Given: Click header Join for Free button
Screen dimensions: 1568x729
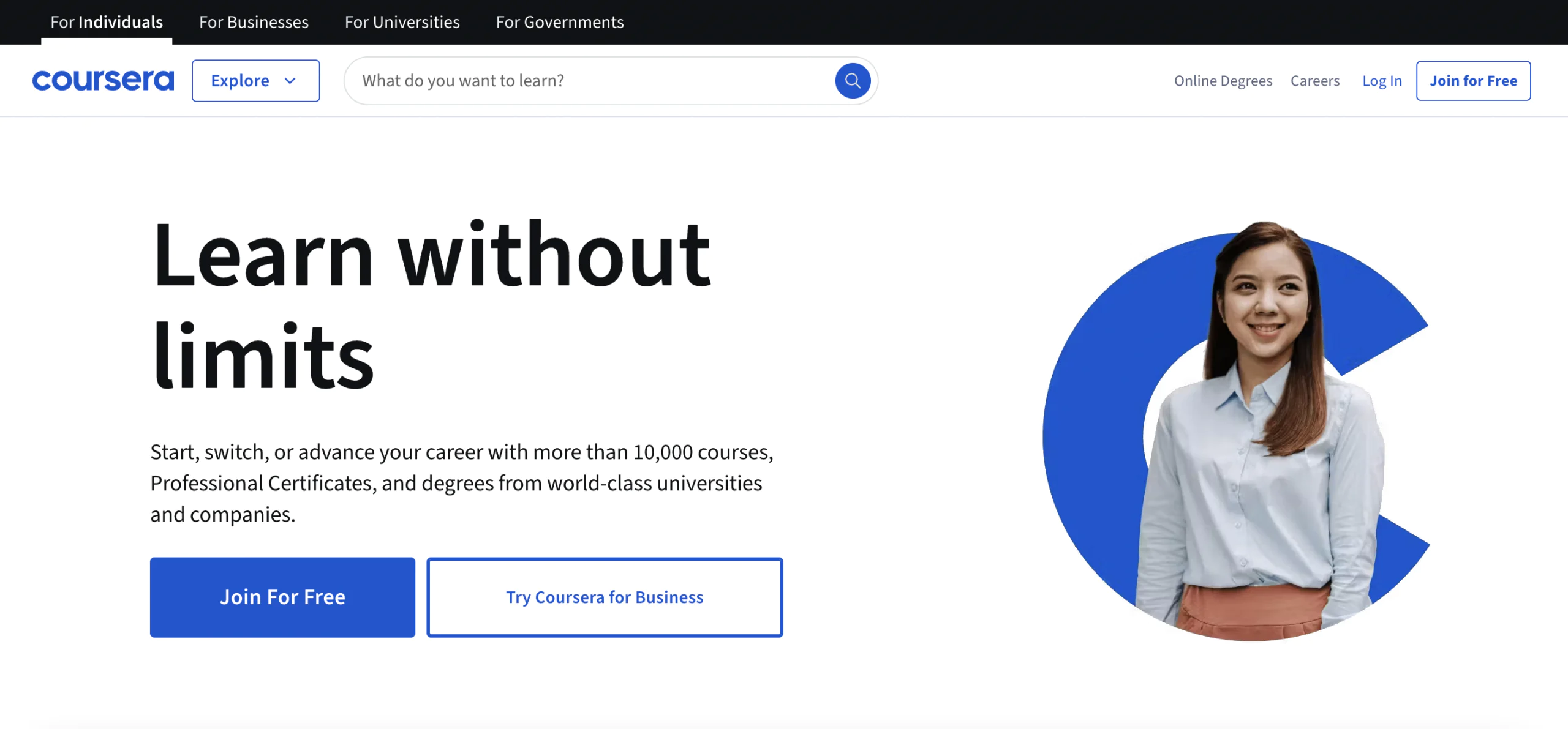Looking at the screenshot, I should pos(1473,81).
